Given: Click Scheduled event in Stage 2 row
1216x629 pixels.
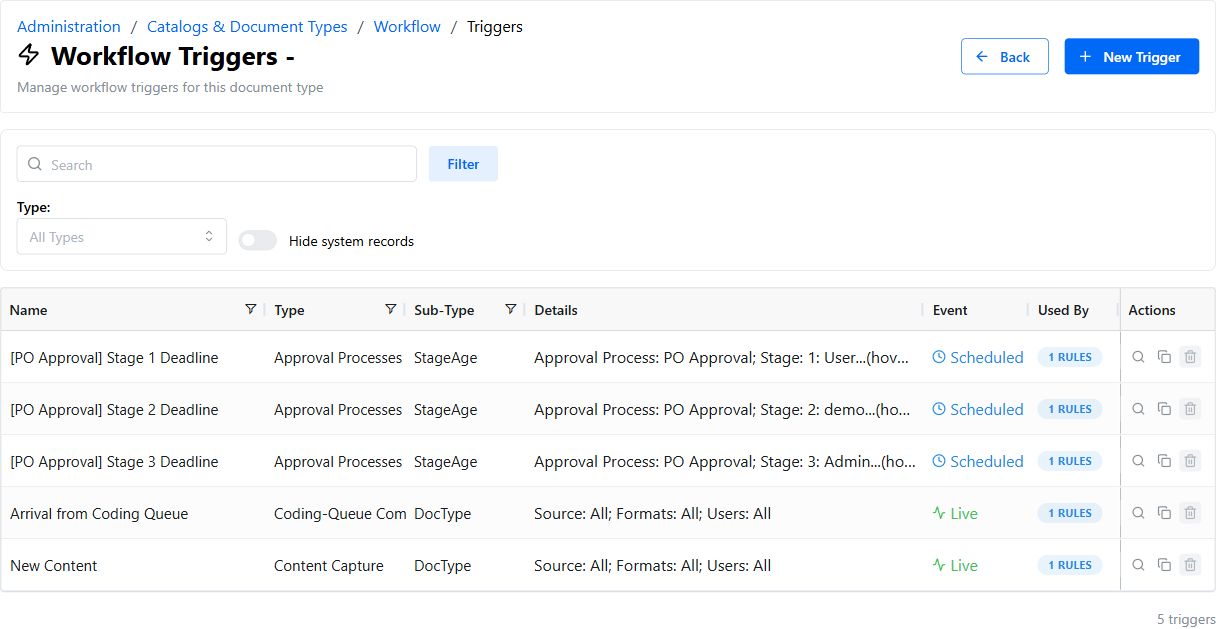Looking at the screenshot, I should click(978, 410).
